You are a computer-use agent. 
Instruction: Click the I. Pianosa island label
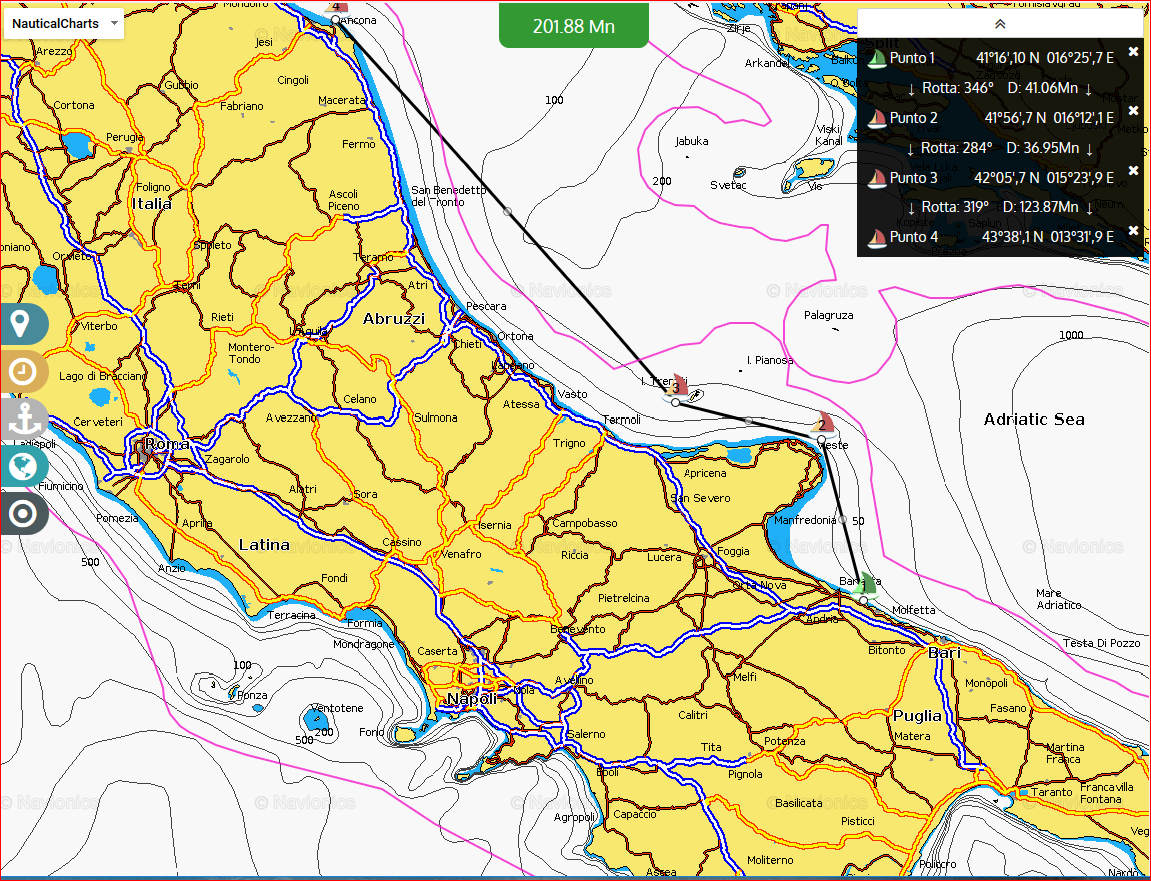point(770,360)
